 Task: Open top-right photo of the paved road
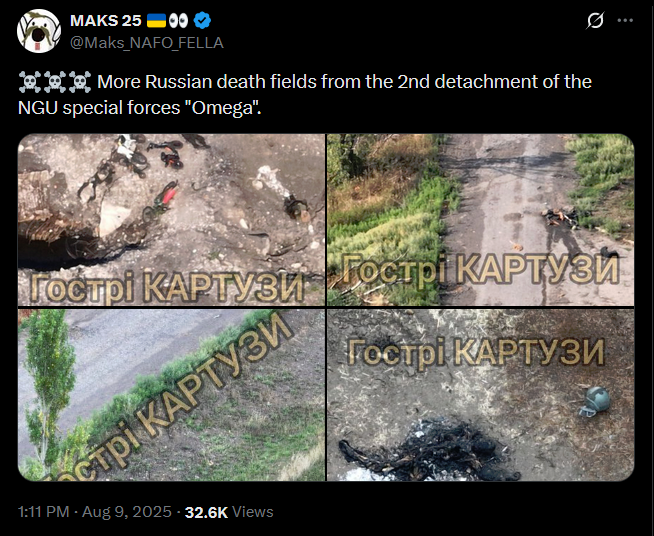point(480,220)
